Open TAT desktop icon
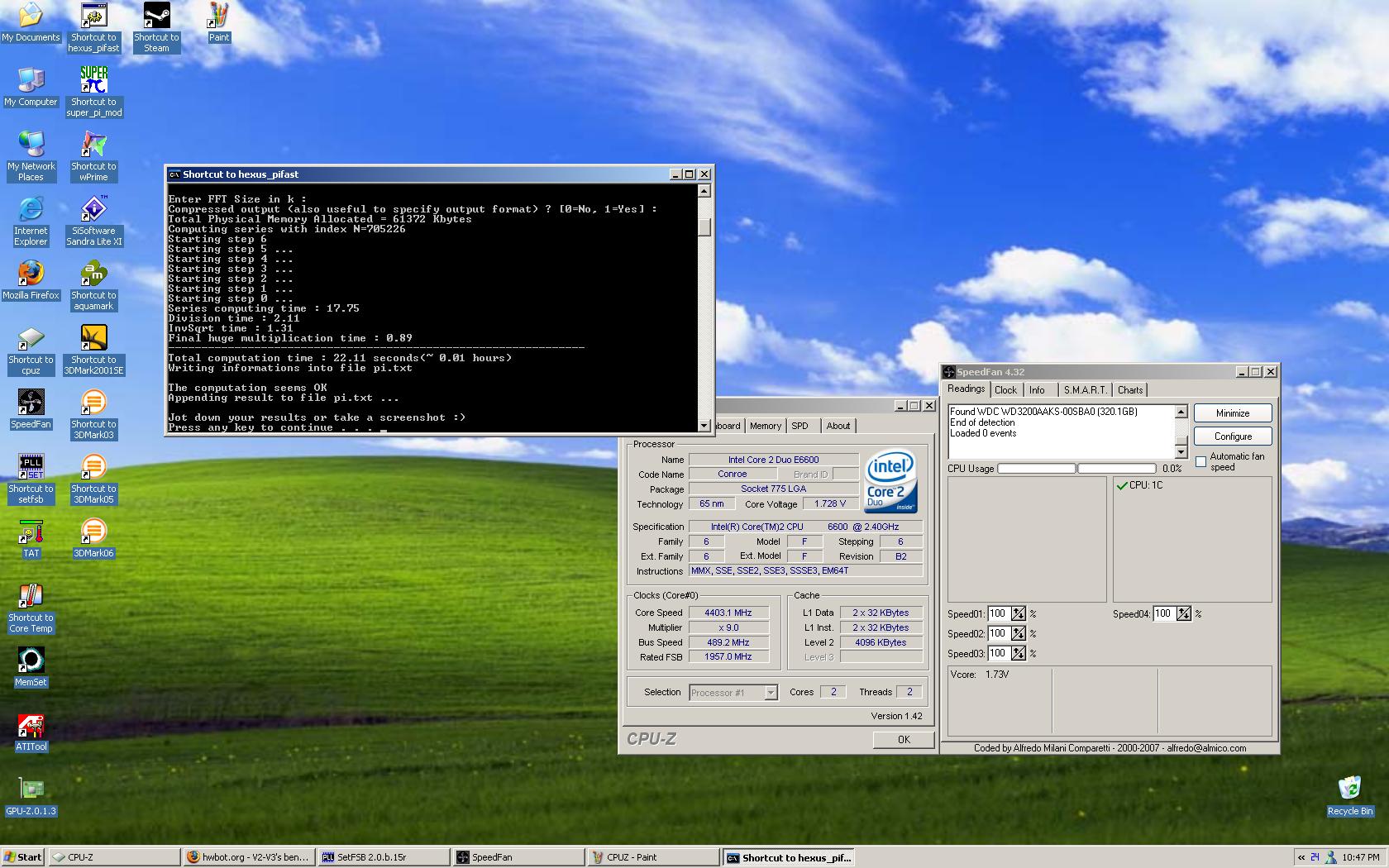Image resolution: width=1389 pixels, height=868 pixels. click(x=31, y=538)
